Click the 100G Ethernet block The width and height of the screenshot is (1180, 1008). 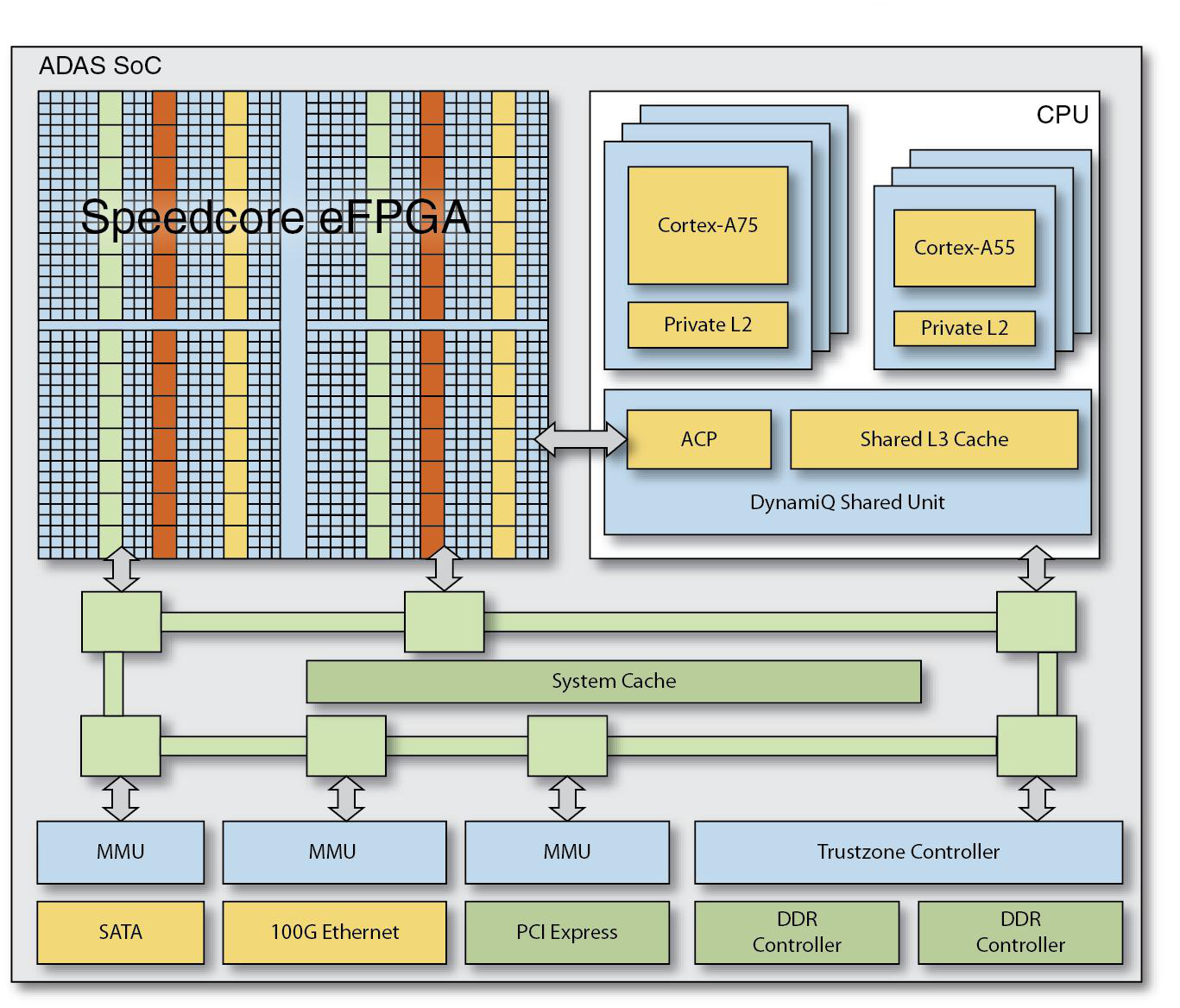coord(335,933)
